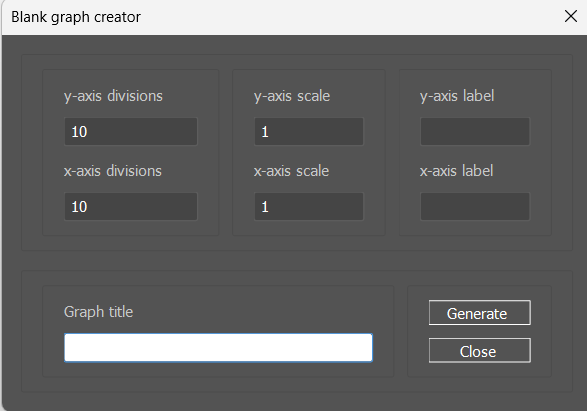The image size is (587, 411).
Task: Focus the x-axis divisions input box
Action: tap(131, 207)
